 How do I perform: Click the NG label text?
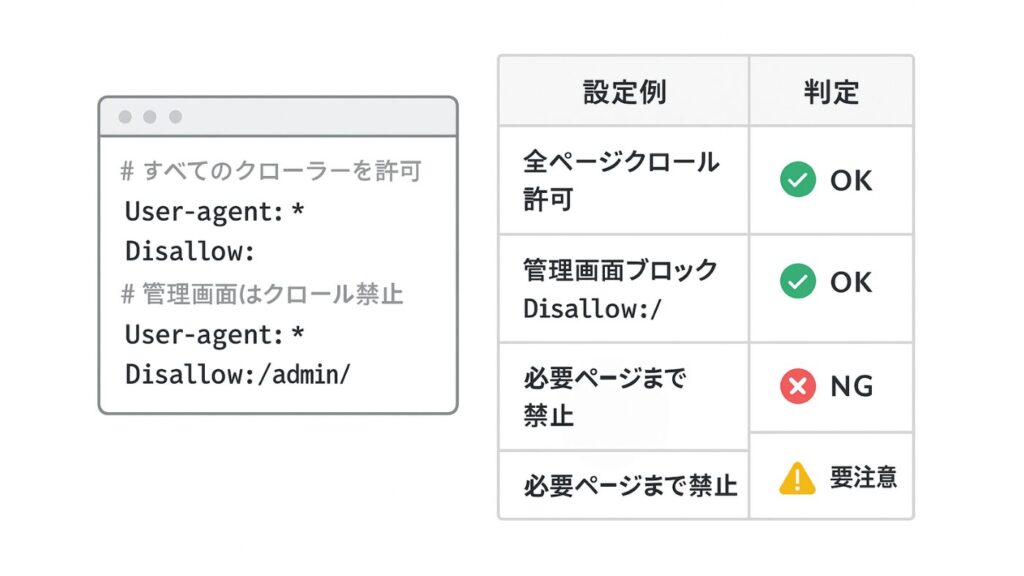851,387
